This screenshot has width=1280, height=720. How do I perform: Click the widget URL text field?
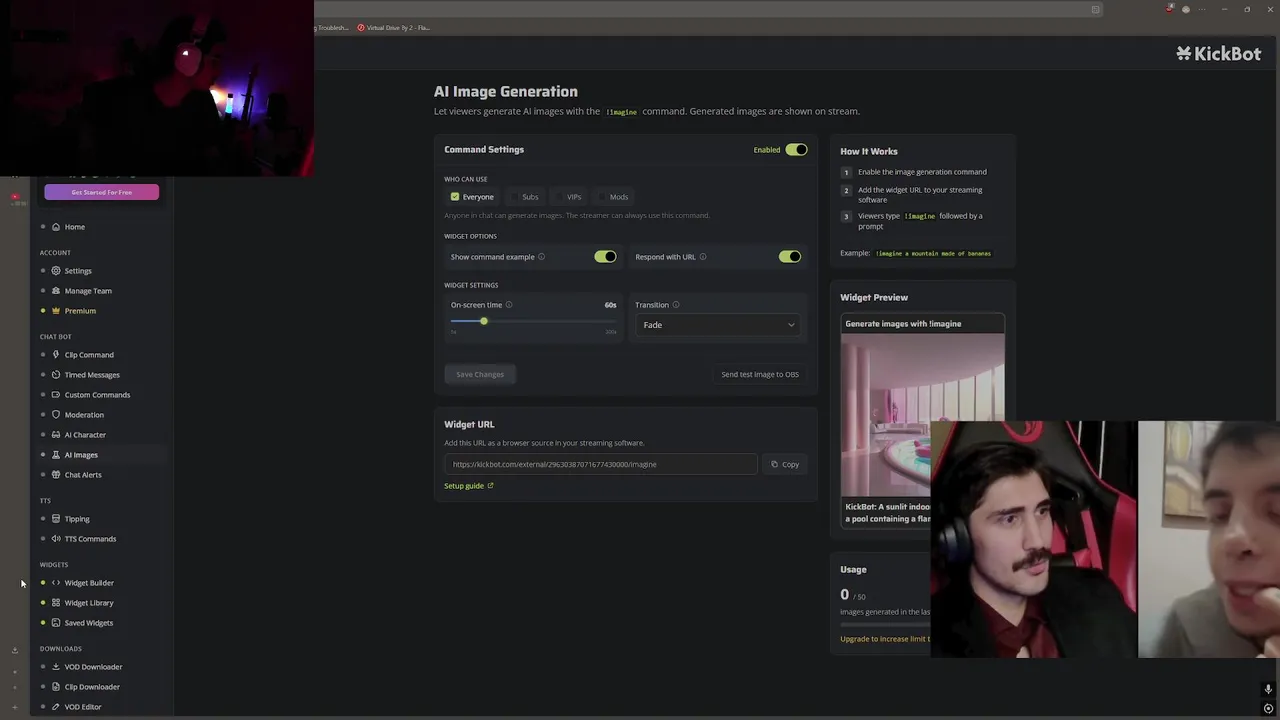tap(601, 464)
